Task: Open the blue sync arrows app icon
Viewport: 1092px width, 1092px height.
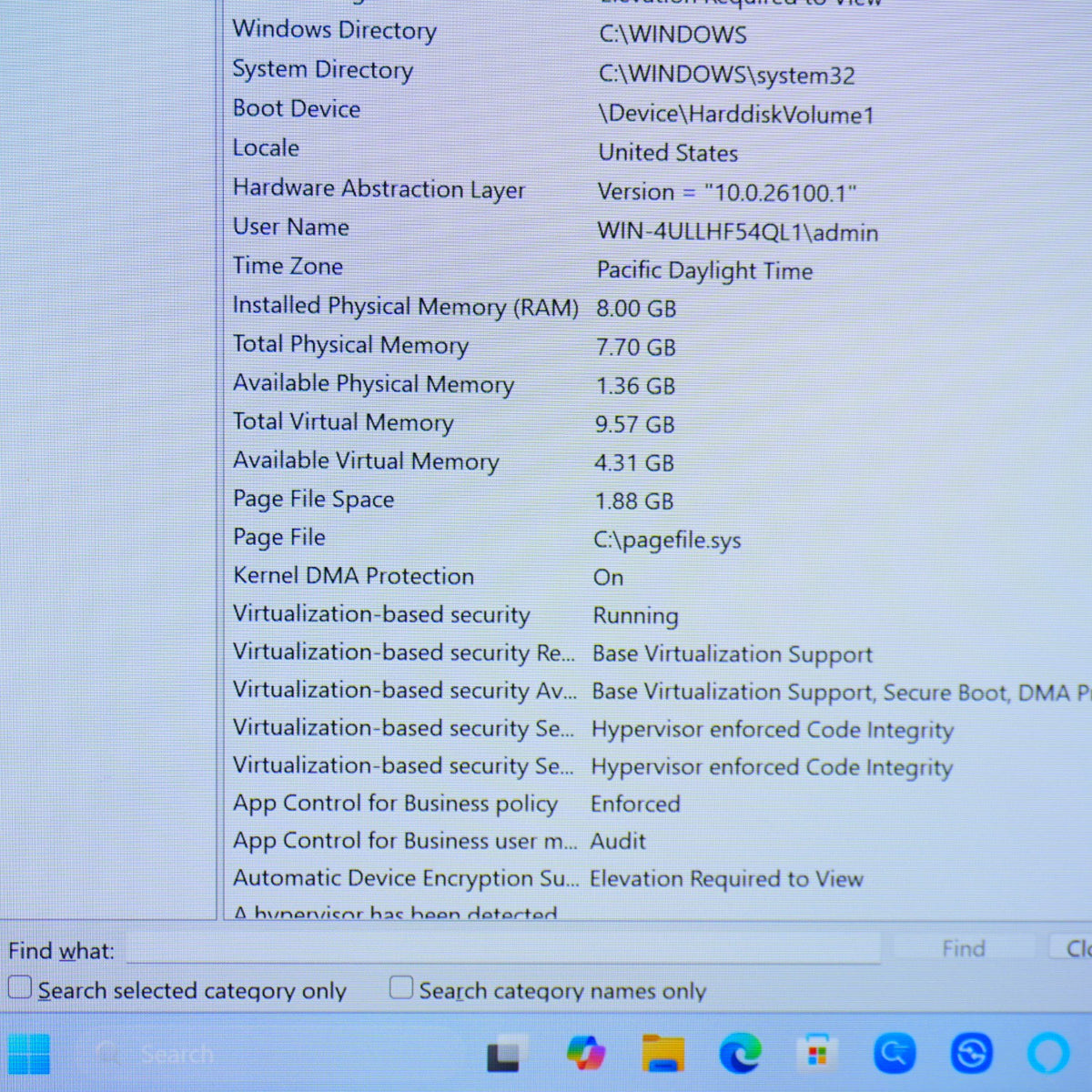Action: [971, 1054]
